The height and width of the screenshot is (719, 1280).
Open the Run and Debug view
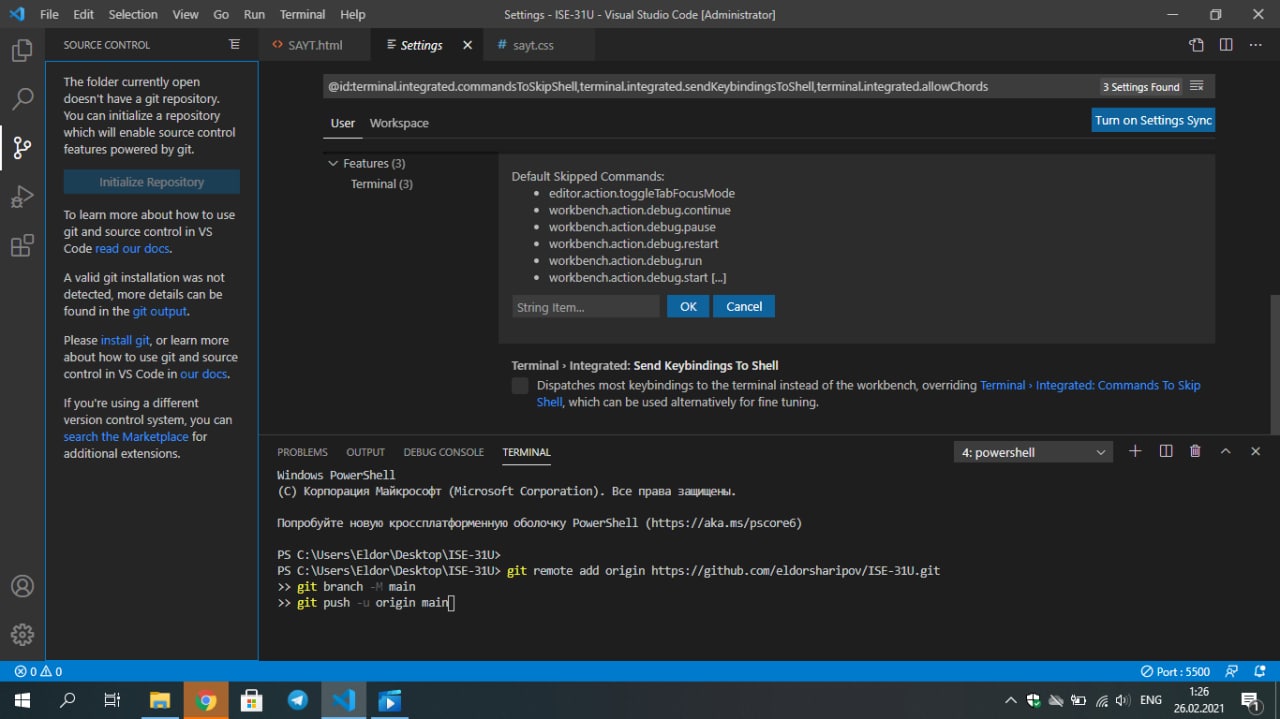(x=22, y=197)
